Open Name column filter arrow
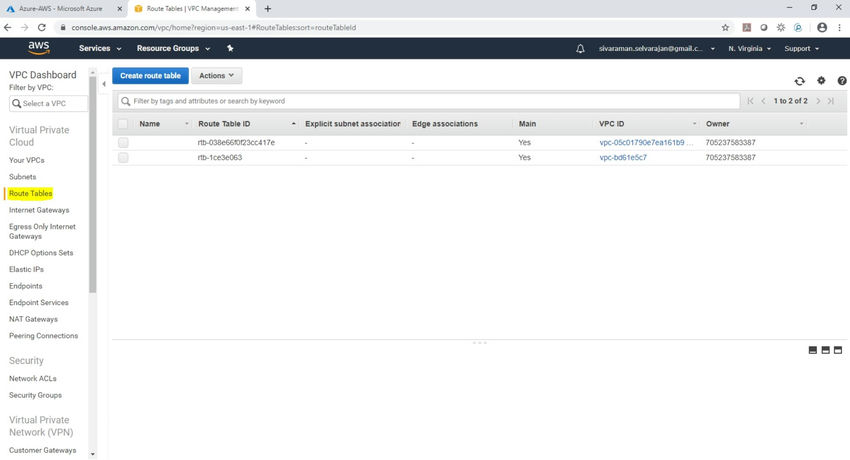Screen dimensions: 850x460 186,124
